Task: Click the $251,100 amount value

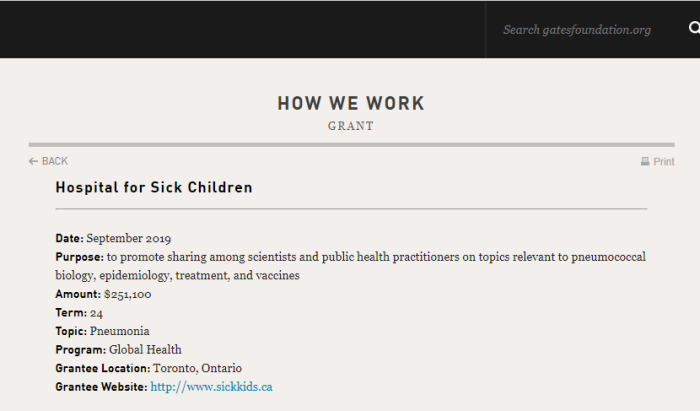Action: pos(128,294)
